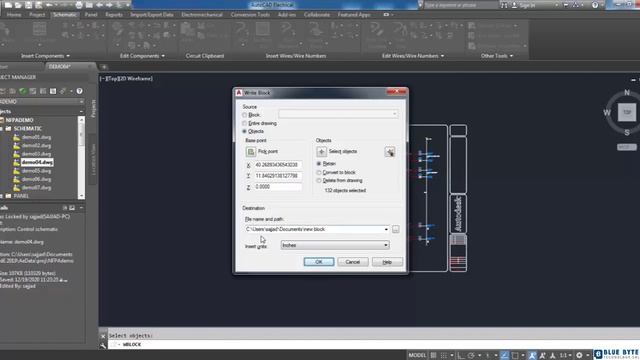Open the Import/Export Data ribbon tab
Viewport: 640px width, 360px height.
[152, 15]
